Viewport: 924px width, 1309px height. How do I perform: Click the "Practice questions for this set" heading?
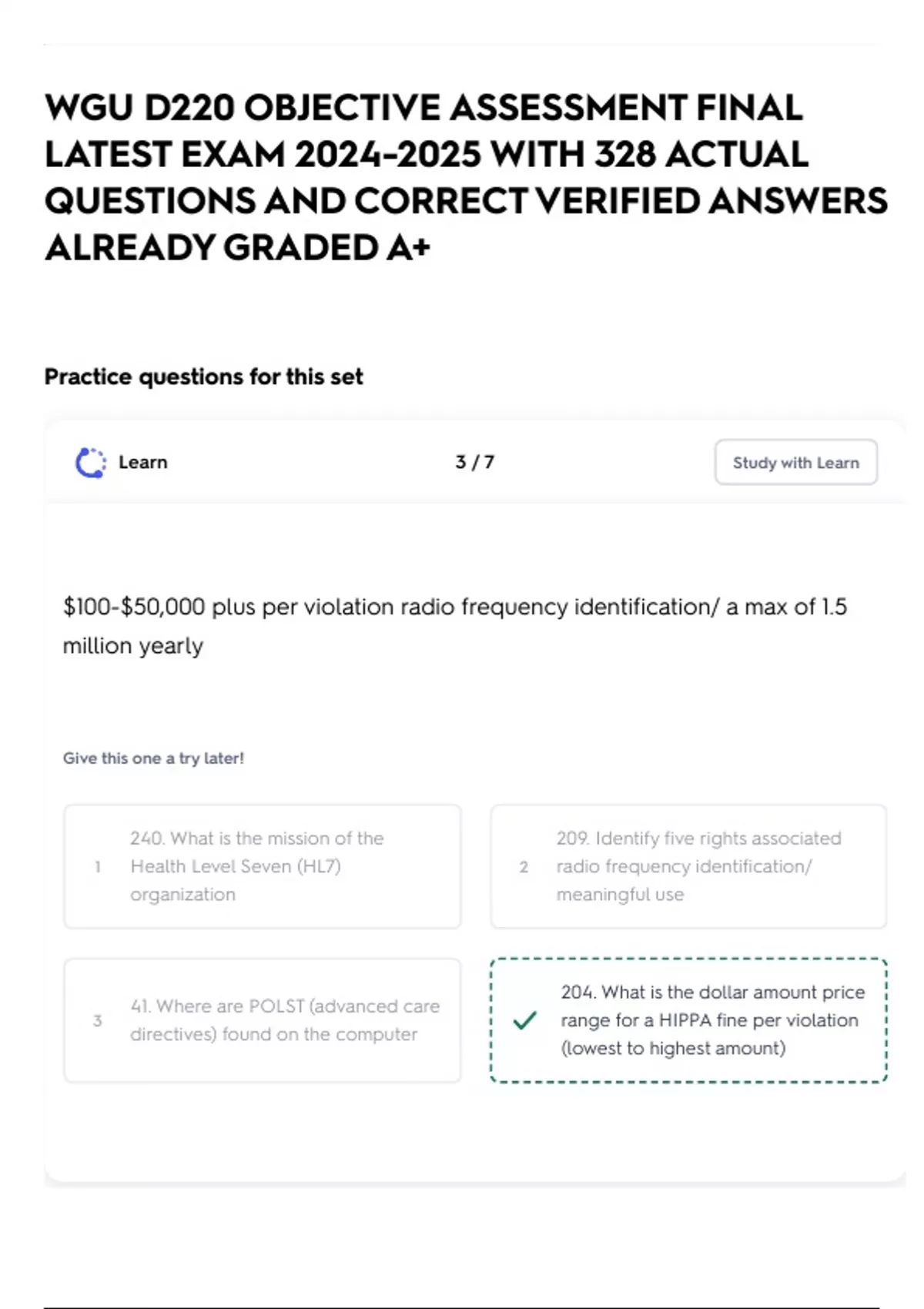click(203, 377)
